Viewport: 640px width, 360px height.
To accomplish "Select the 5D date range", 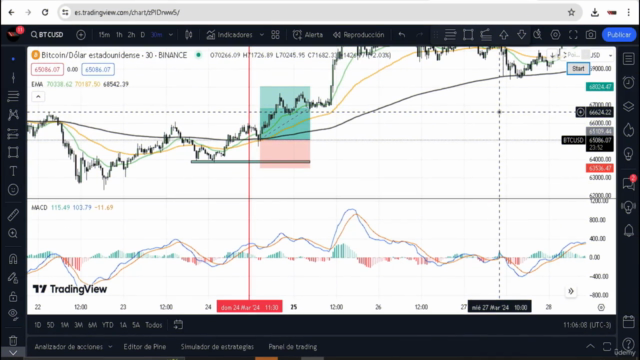I will click(51, 325).
